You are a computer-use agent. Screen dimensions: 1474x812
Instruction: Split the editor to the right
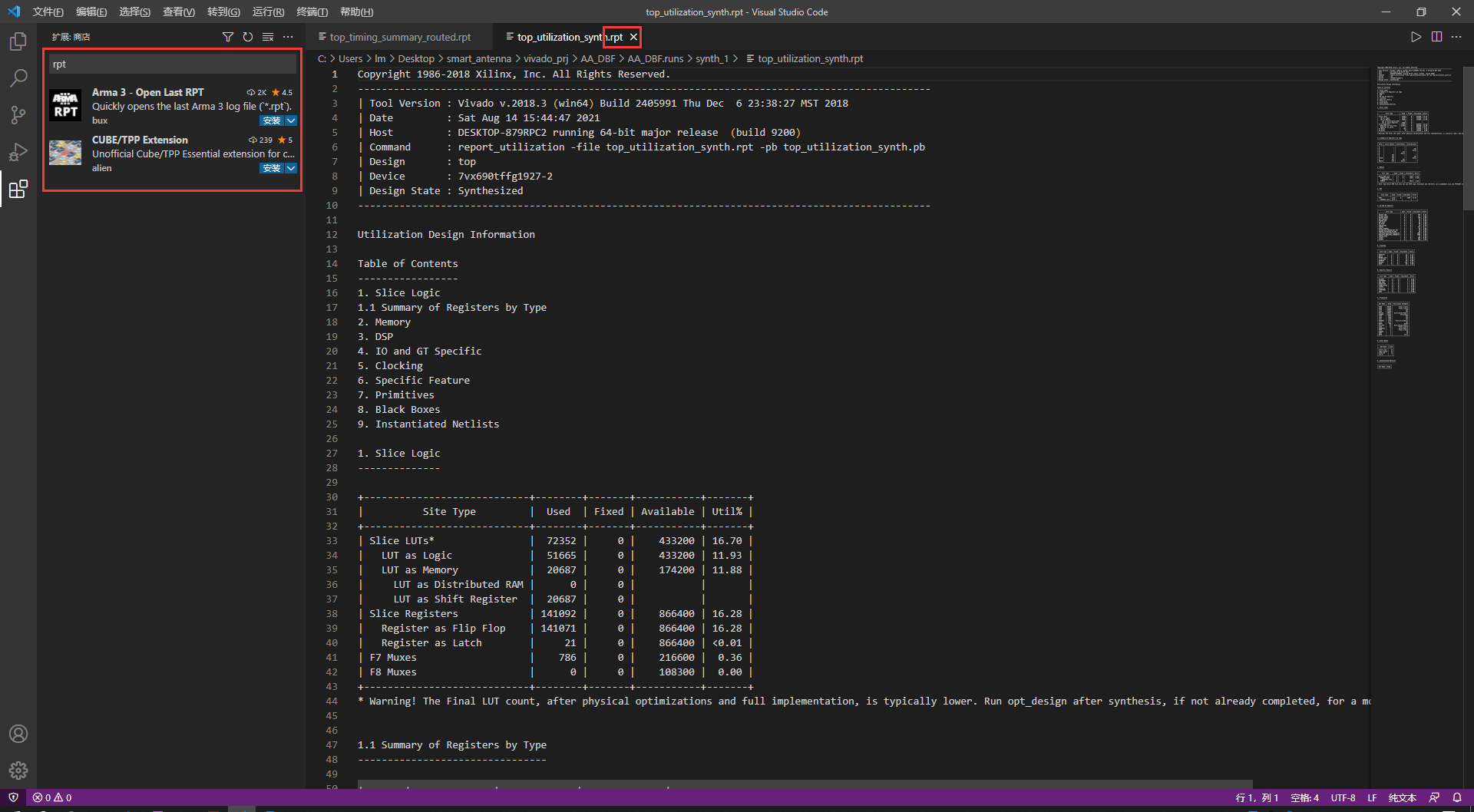[x=1436, y=37]
